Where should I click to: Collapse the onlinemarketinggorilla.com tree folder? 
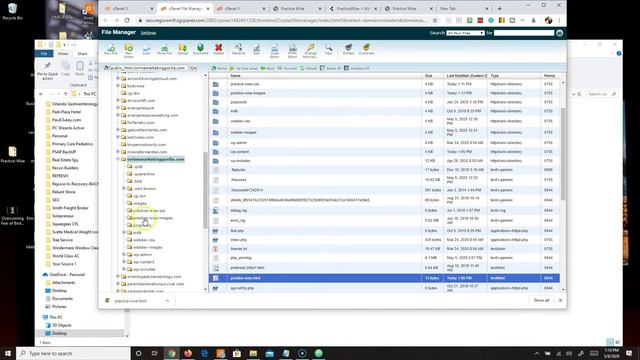point(118,159)
